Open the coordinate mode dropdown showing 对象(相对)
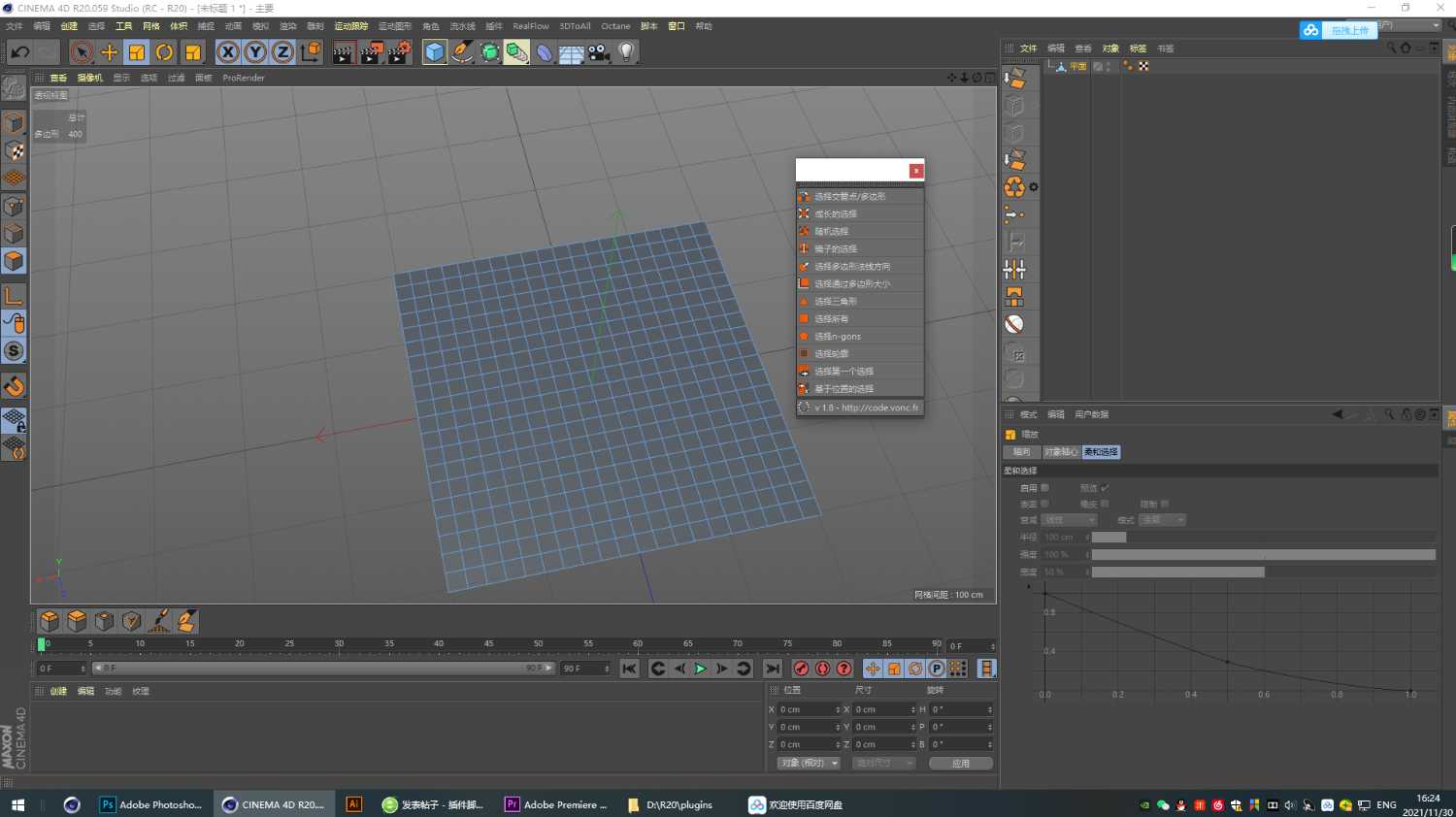This screenshot has width=1456, height=817. [807, 763]
